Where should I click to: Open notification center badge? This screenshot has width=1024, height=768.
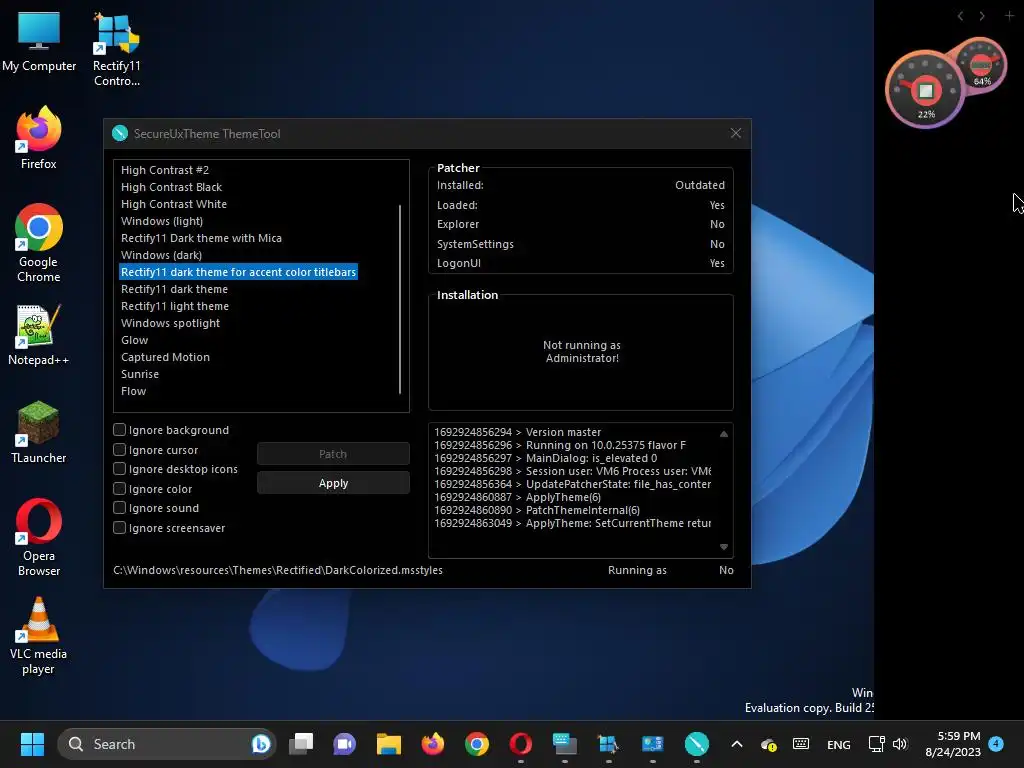pos(996,744)
